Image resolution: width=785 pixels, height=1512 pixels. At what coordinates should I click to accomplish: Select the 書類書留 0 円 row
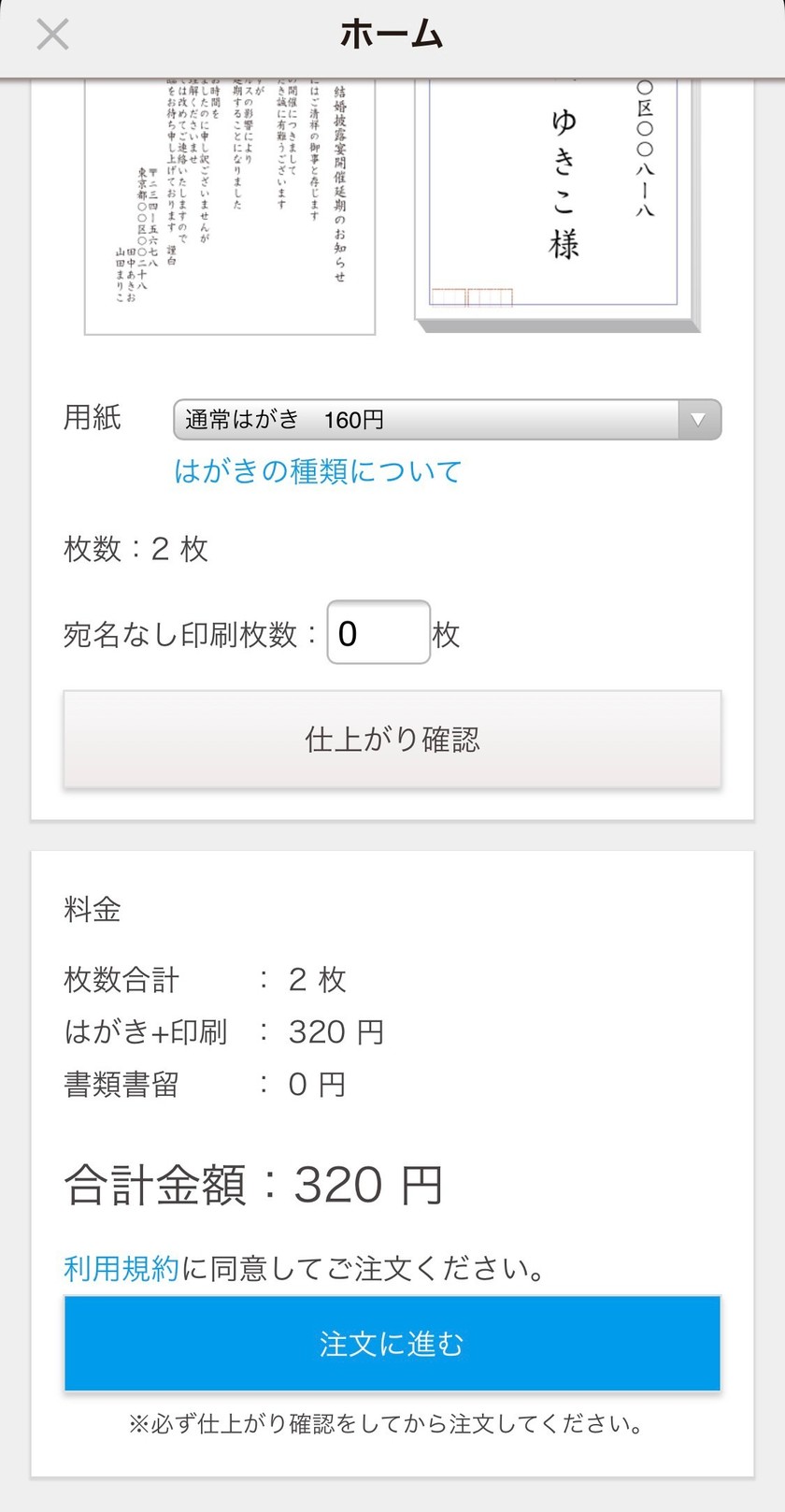(x=206, y=1085)
